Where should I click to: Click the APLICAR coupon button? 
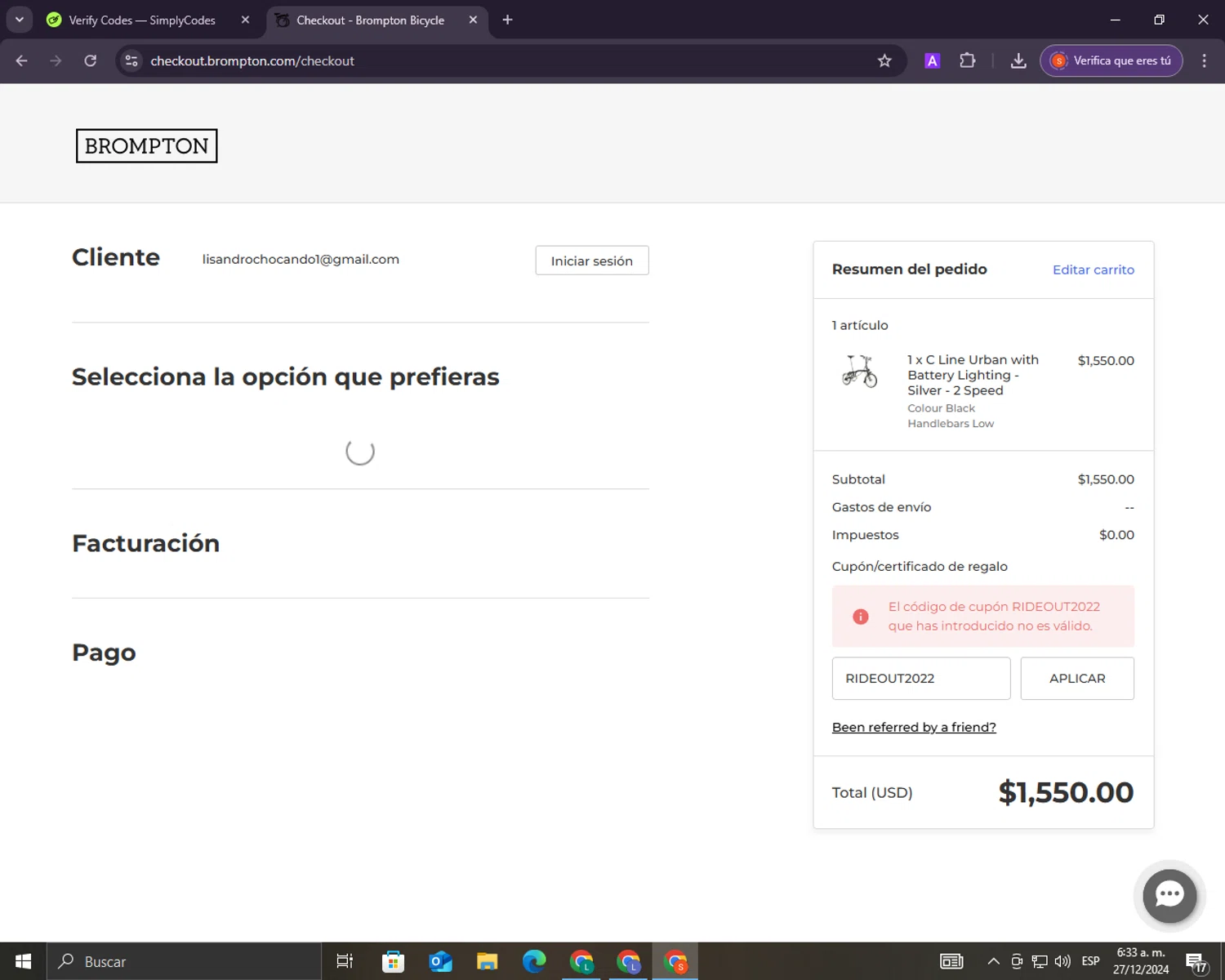1077,679
